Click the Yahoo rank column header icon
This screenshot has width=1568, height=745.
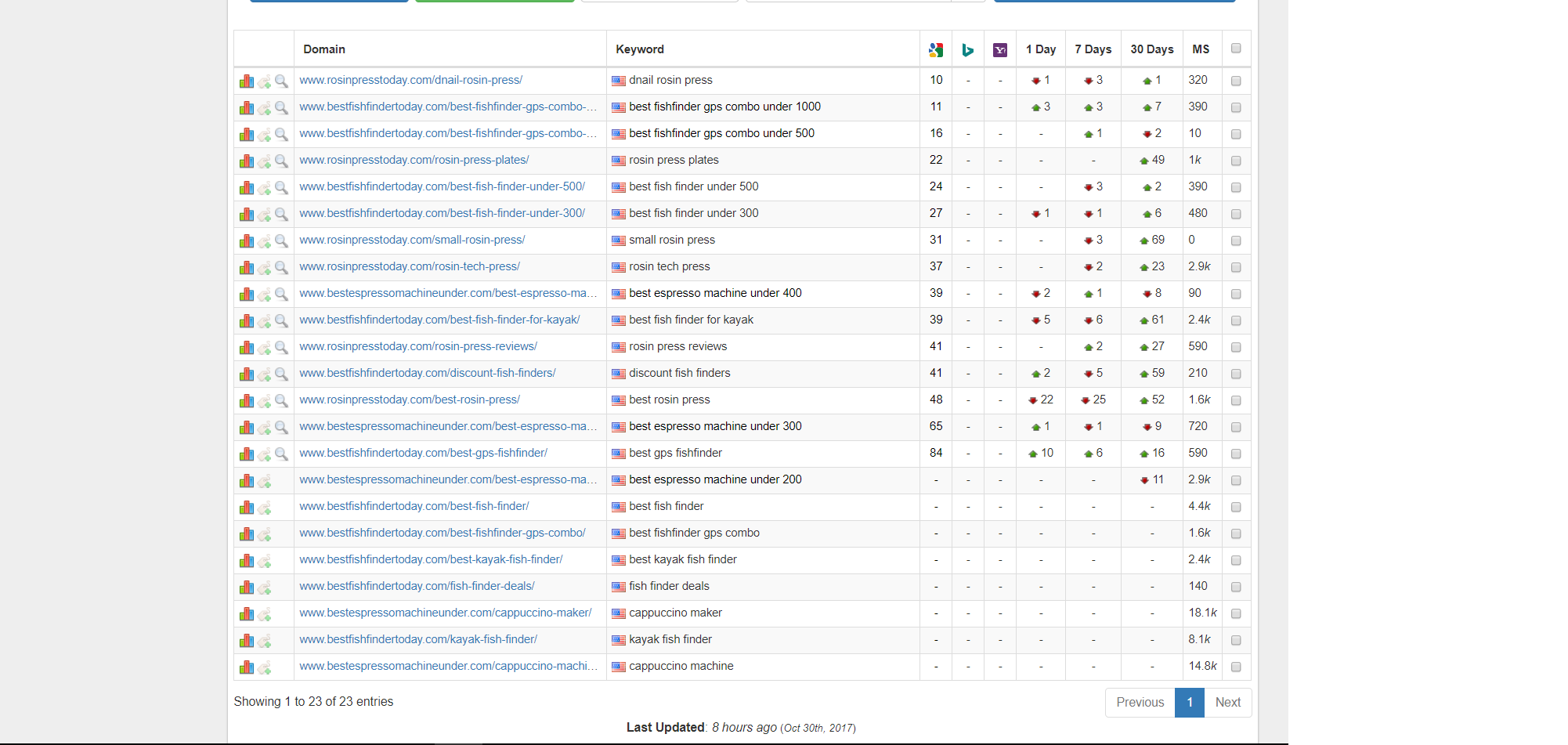click(1000, 49)
